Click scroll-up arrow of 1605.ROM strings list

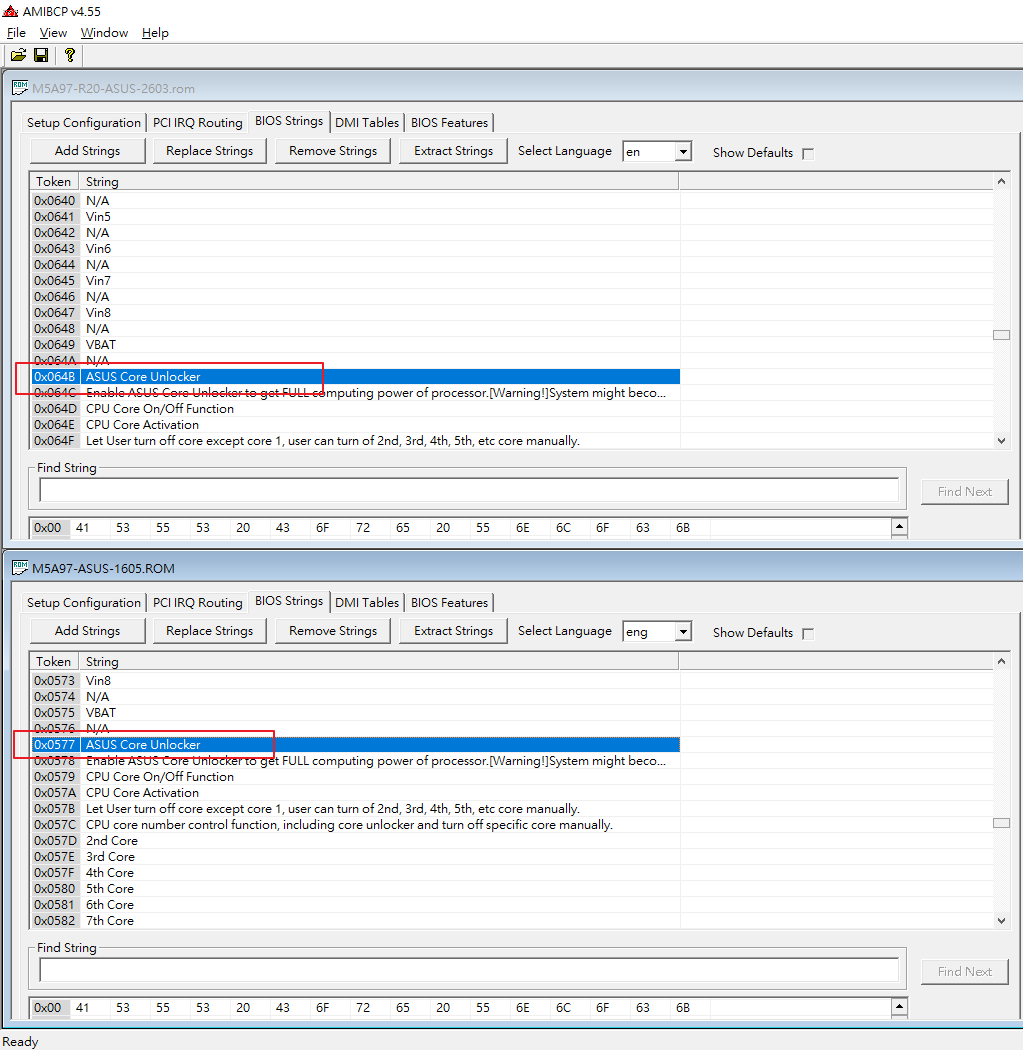(1002, 662)
